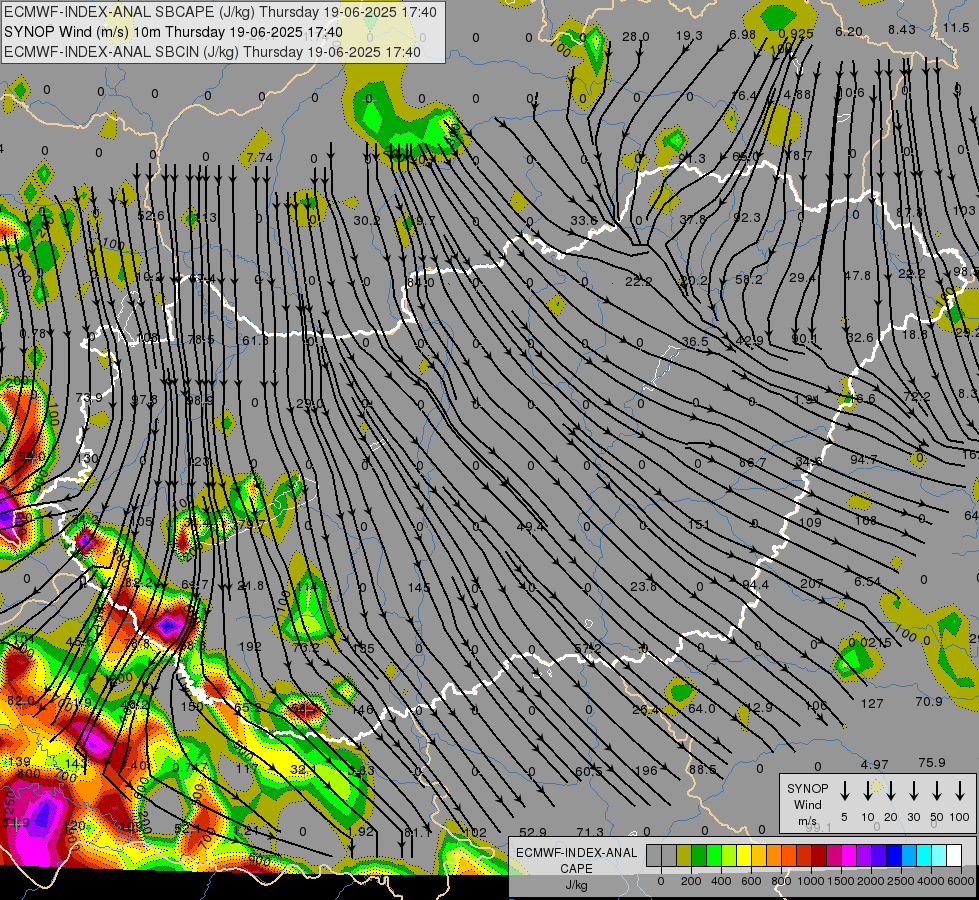
Task: Click the 11.5 value on the map
Action: pyautogui.click(x=956, y=27)
